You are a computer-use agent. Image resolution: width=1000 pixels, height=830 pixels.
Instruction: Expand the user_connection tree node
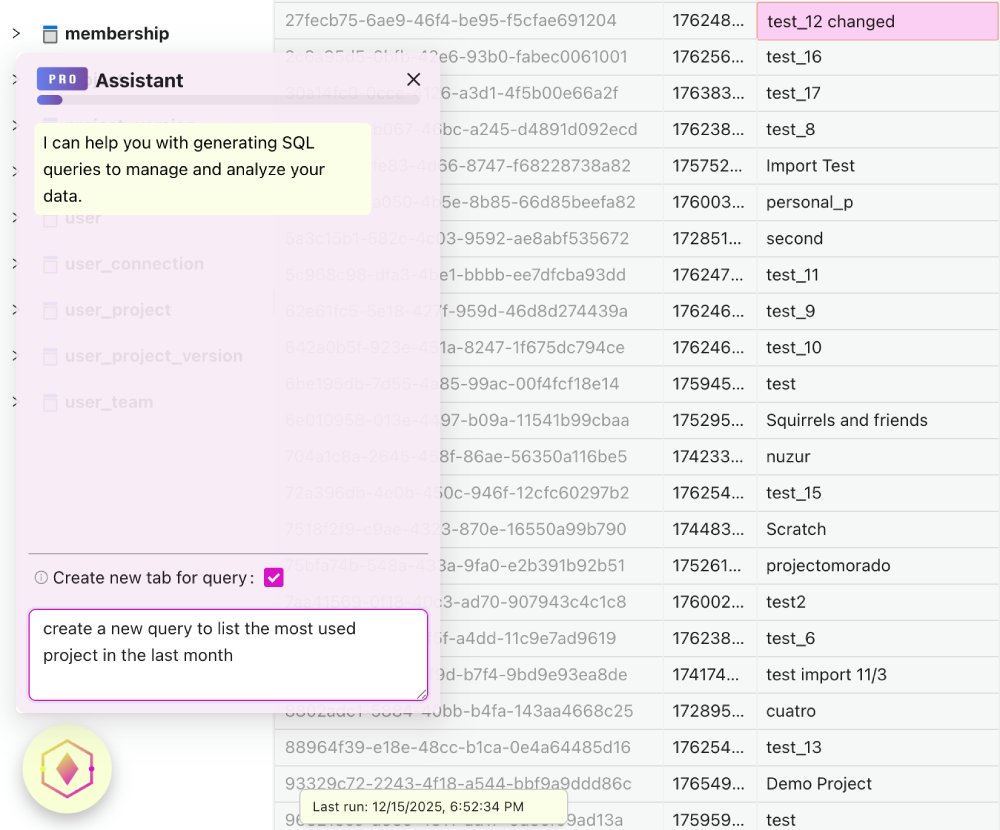point(15,264)
